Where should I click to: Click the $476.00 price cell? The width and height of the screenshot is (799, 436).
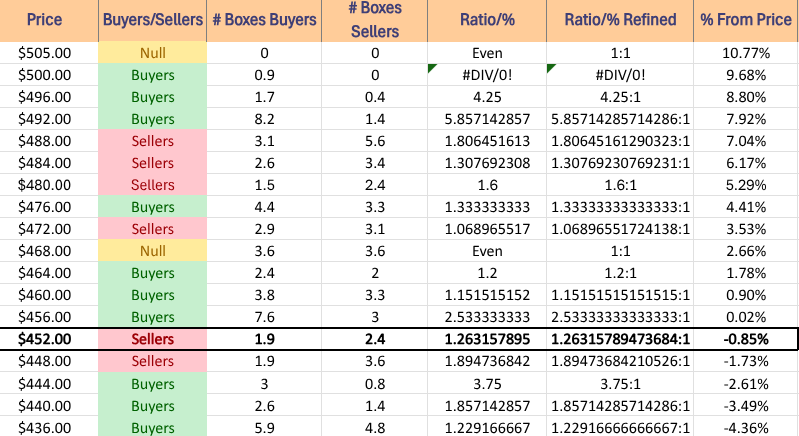pyautogui.click(x=49, y=207)
